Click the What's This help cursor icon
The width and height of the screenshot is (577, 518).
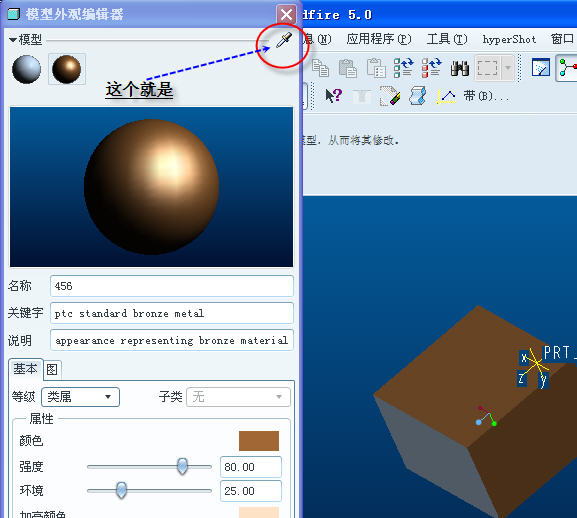(x=333, y=96)
